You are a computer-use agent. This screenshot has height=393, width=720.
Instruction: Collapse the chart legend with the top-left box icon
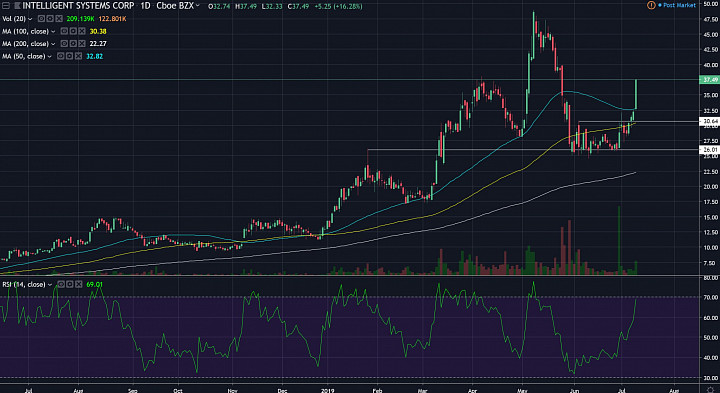pyautogui.click(x=6, y=6)
